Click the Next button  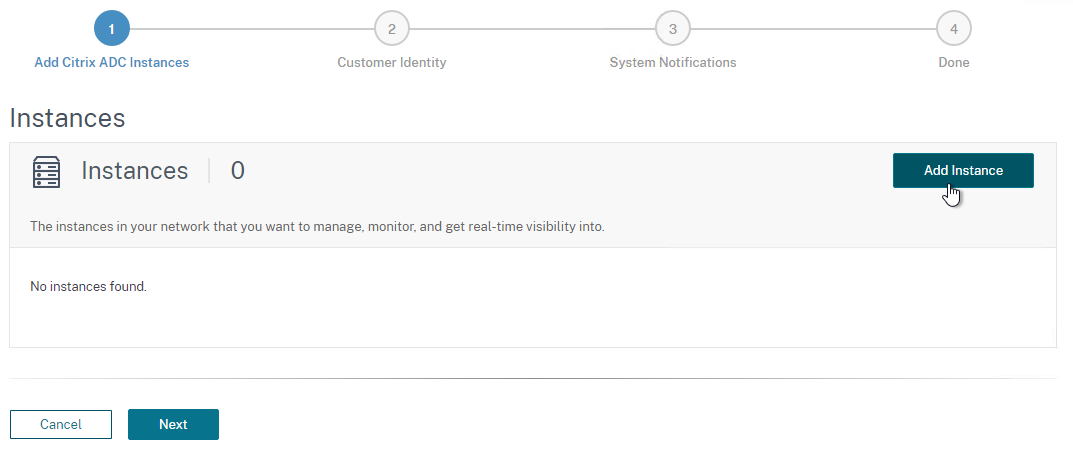[173, 424]
